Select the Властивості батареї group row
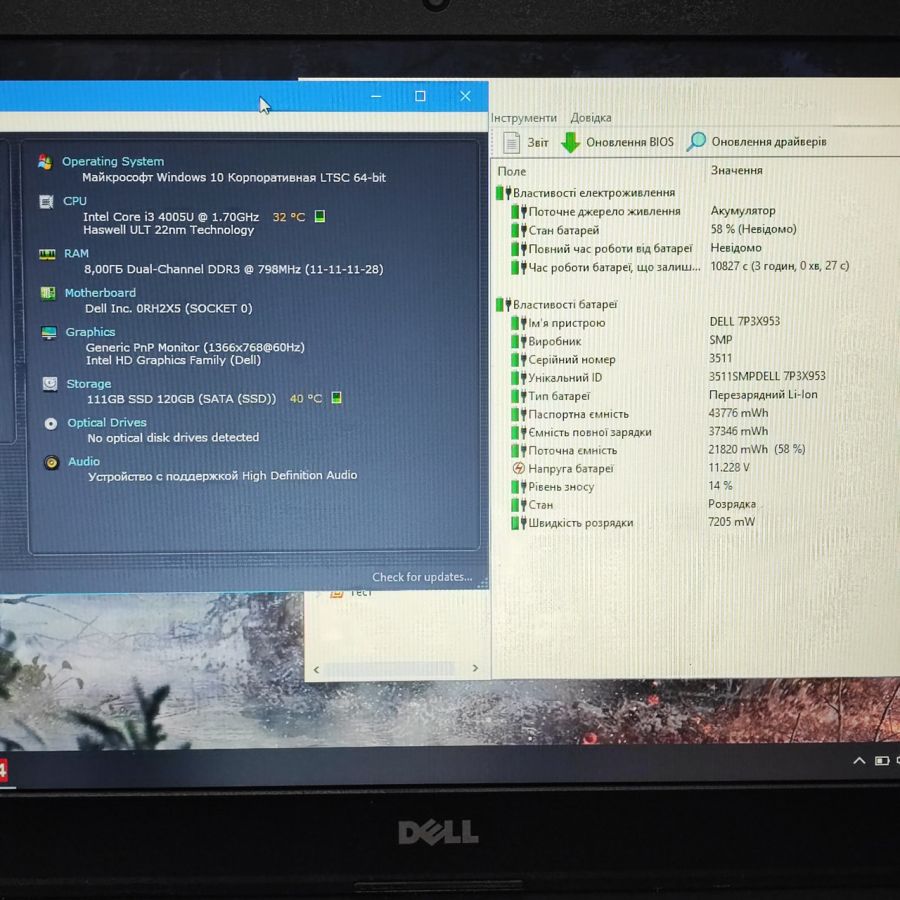Image resolution: width=900 pixels, height=900 pixels. point(557,304)
